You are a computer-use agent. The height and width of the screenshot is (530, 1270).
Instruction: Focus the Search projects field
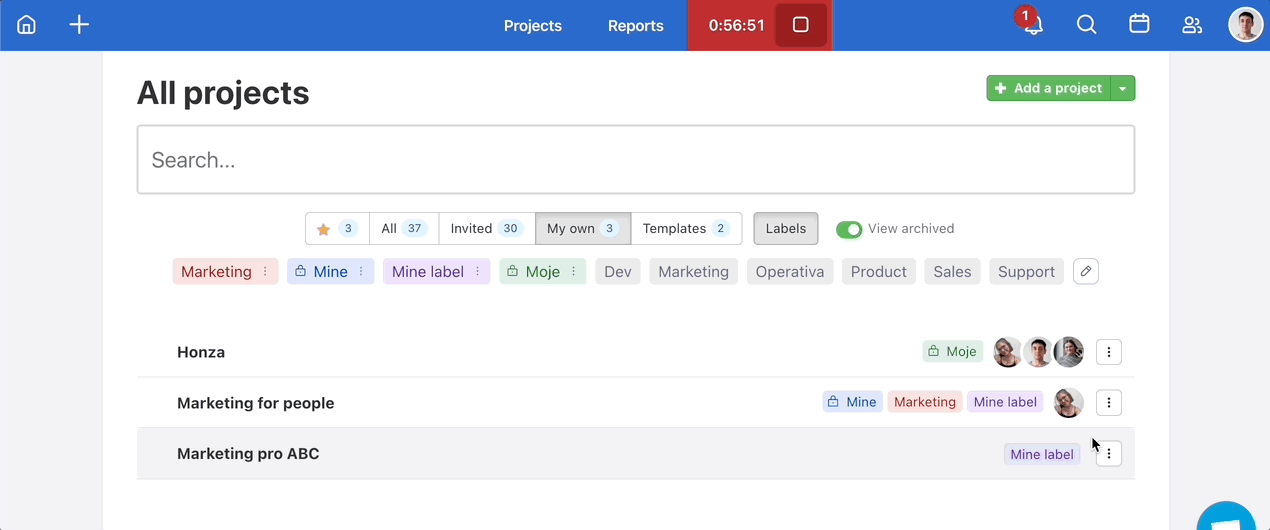pyautogui.click(x=636, y=160)
